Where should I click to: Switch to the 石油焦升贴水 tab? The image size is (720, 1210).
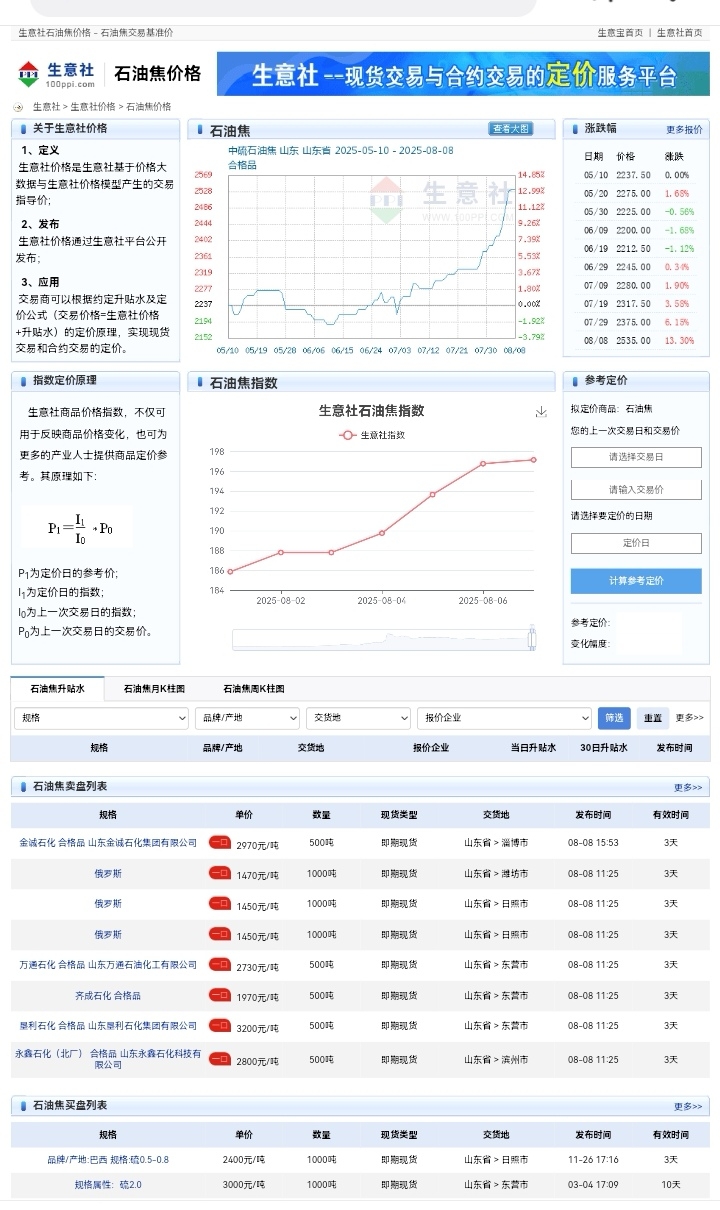[57, 689]
